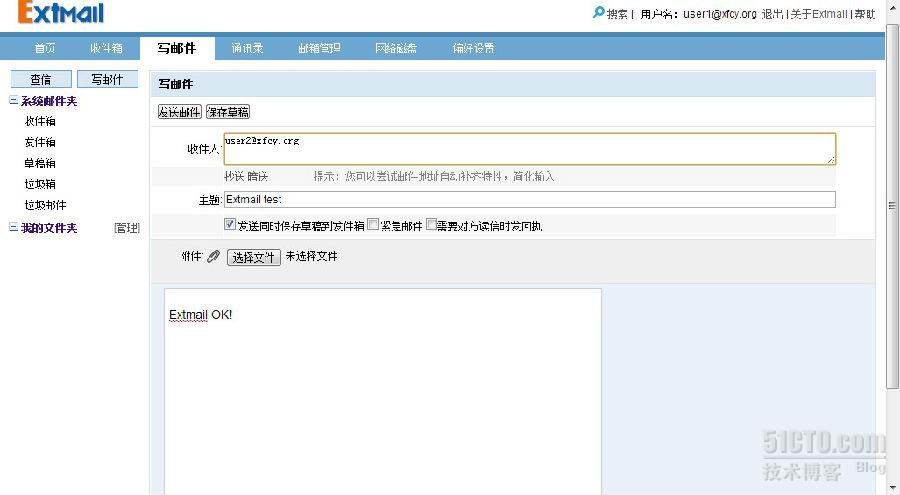Click the 未选择文件 status text
The height and width of the screenshot is (495, 900).
312,256
